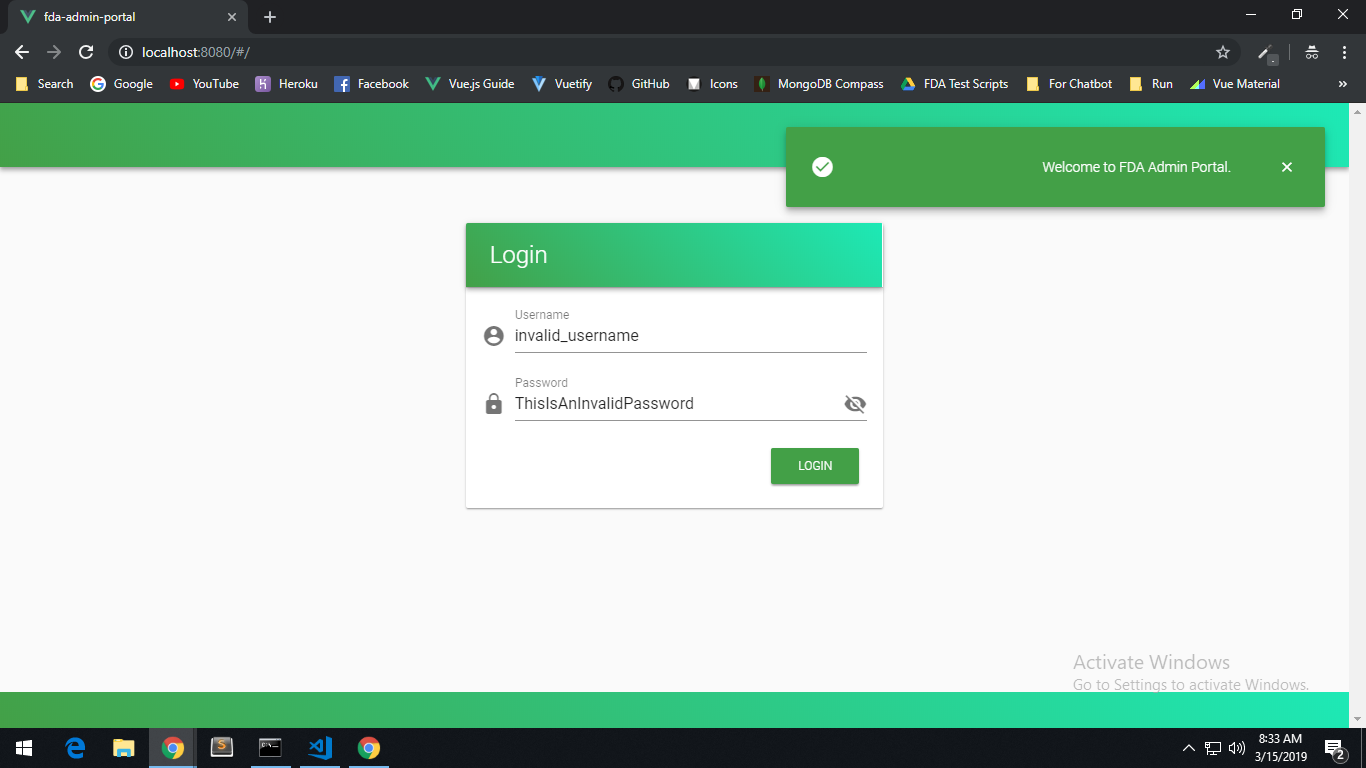Click the checkmark in the welcome notification
Screen dimensions: 1366x768
coord(822,167)
